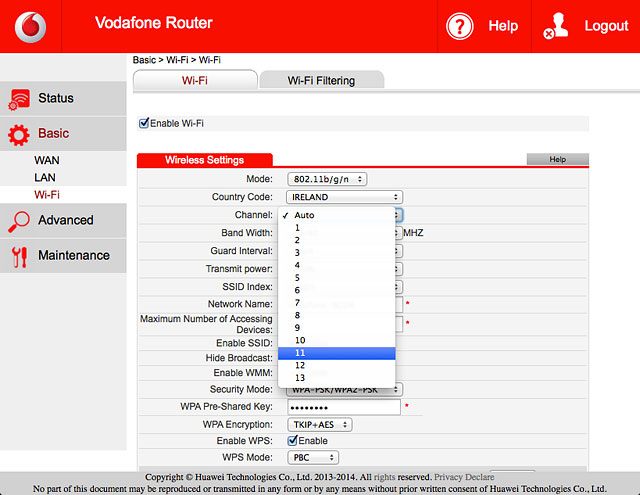Click the Logout user icon
This screenshot has width=640, height=495.
pos(556,26)
